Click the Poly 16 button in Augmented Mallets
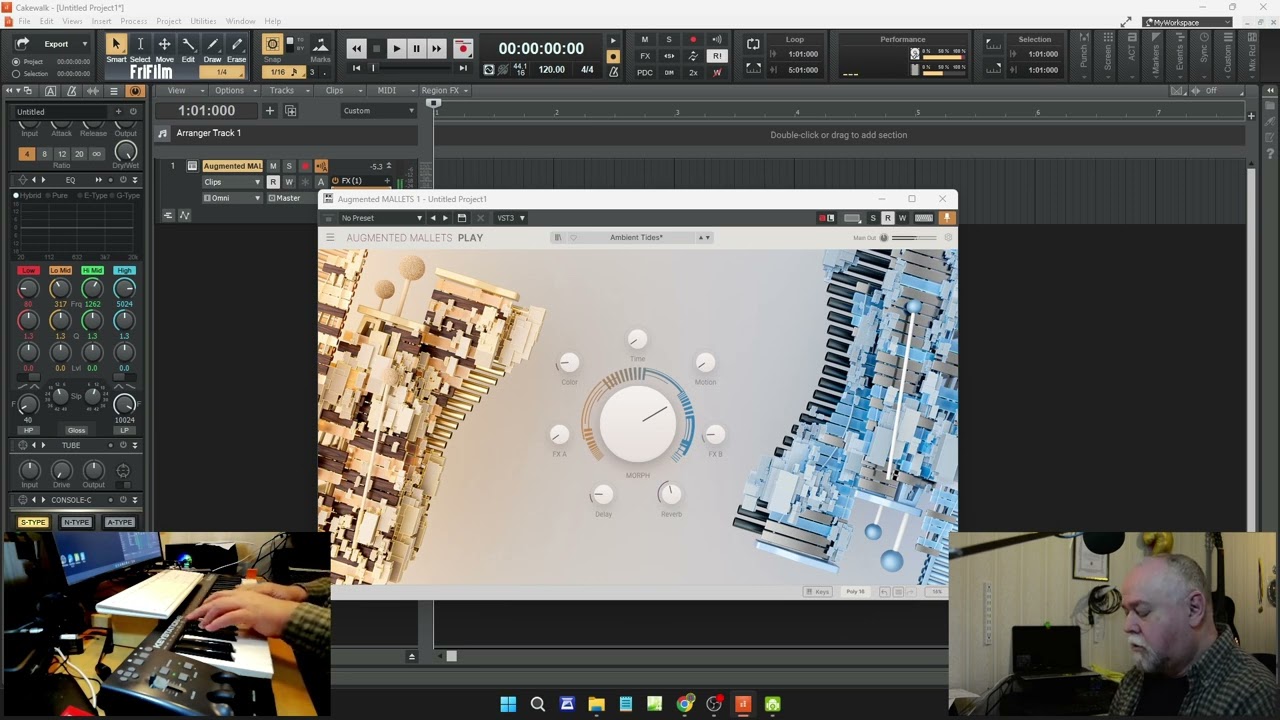 point(855,592)
